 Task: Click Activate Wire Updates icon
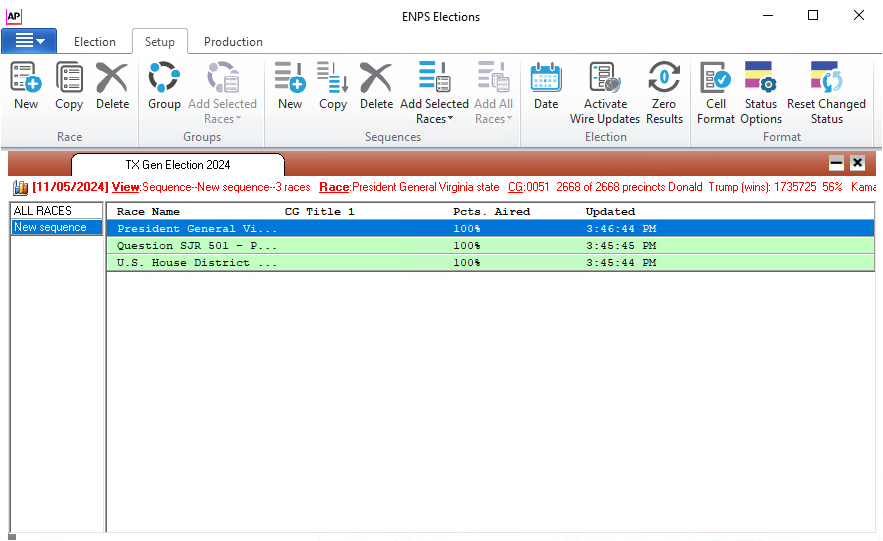coord(605,77)
